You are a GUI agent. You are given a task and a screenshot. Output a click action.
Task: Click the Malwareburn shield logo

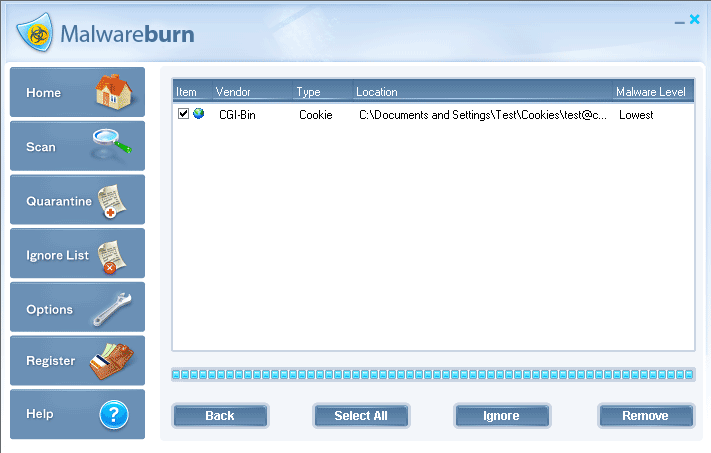tap(35, 32)
